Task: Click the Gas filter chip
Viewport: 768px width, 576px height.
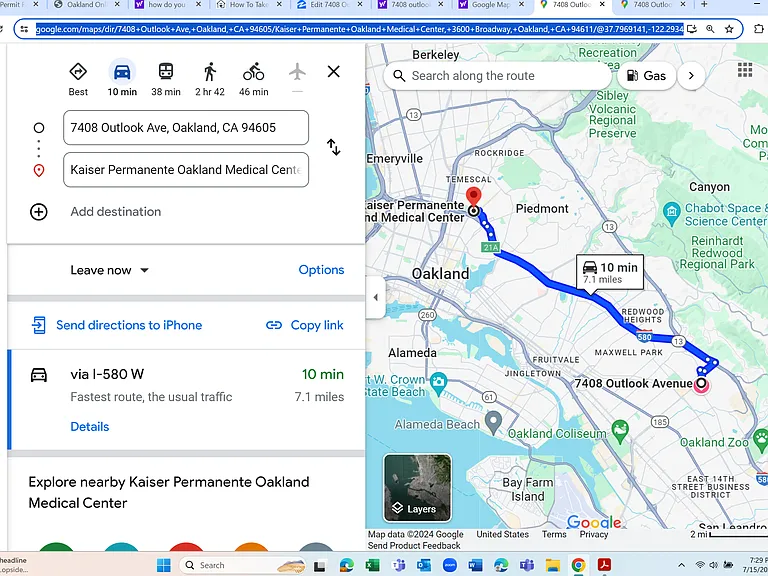Action: pyautogui.click(x=646, y=76)
